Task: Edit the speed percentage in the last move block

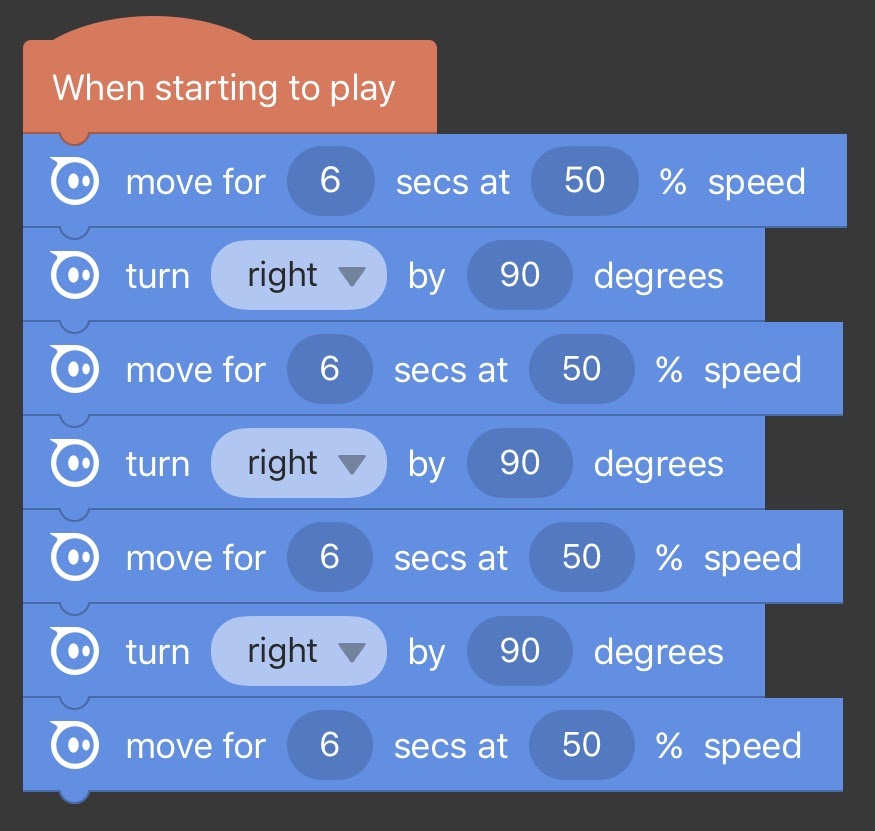Action: tap(583, 745)
